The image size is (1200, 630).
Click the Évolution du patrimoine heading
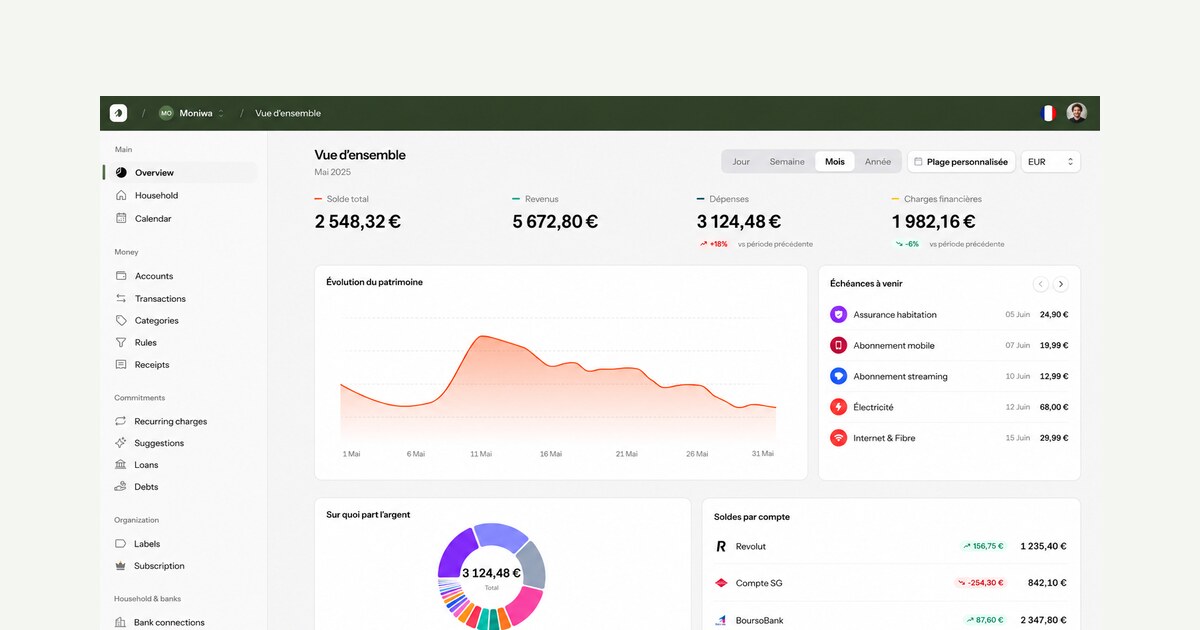point(374,282)
